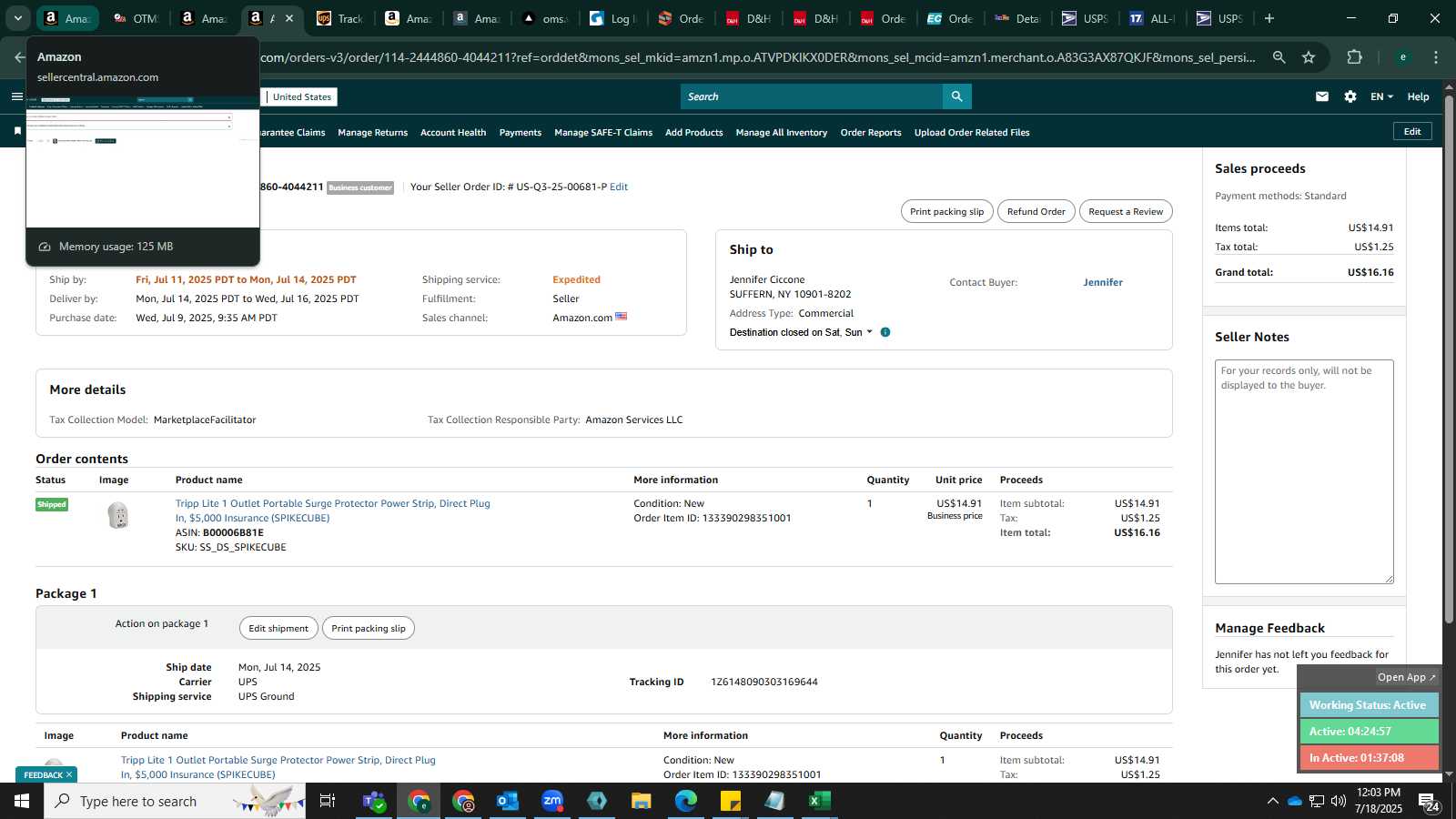Open the Order Reports menu
Screen dimensions: 1456x819
pos(871,133)
